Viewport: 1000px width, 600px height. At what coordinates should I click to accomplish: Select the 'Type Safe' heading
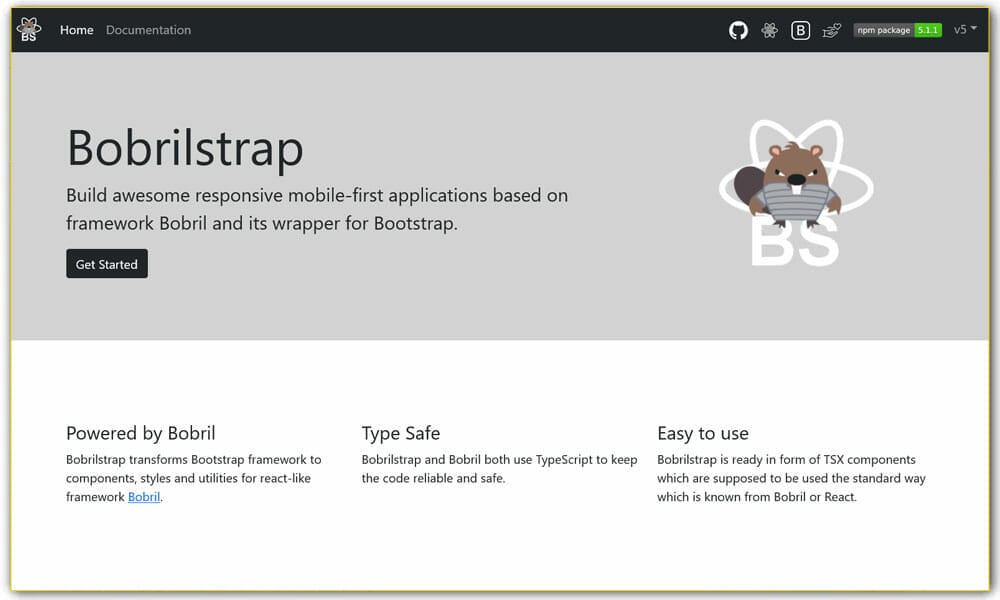tap(400, 433)
